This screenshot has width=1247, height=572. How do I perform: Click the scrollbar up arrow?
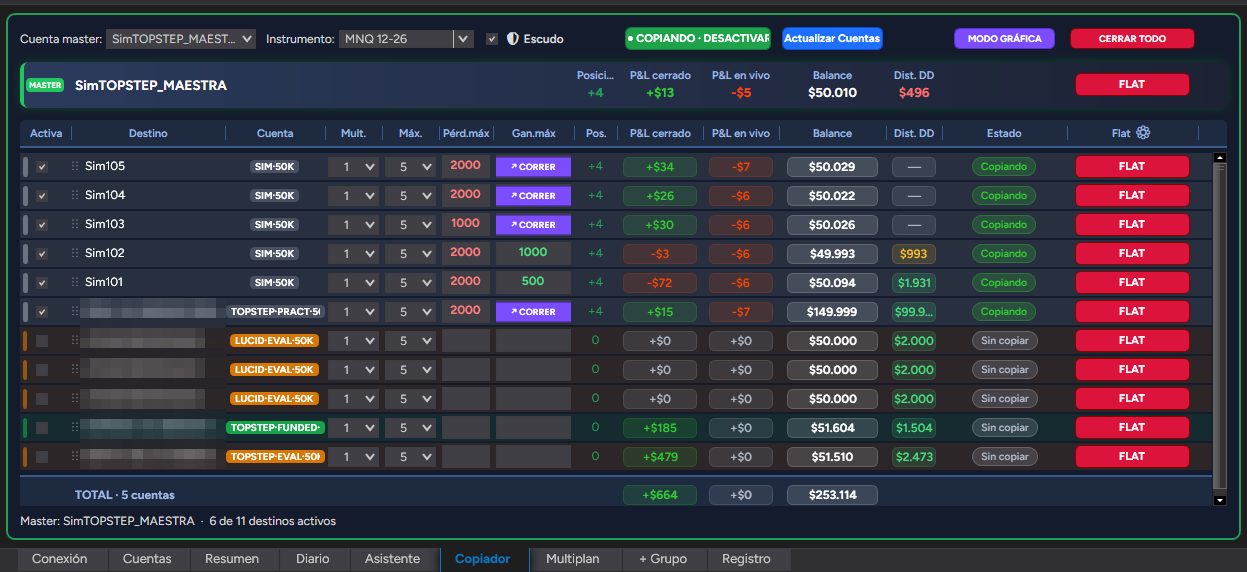[1219, 157]
